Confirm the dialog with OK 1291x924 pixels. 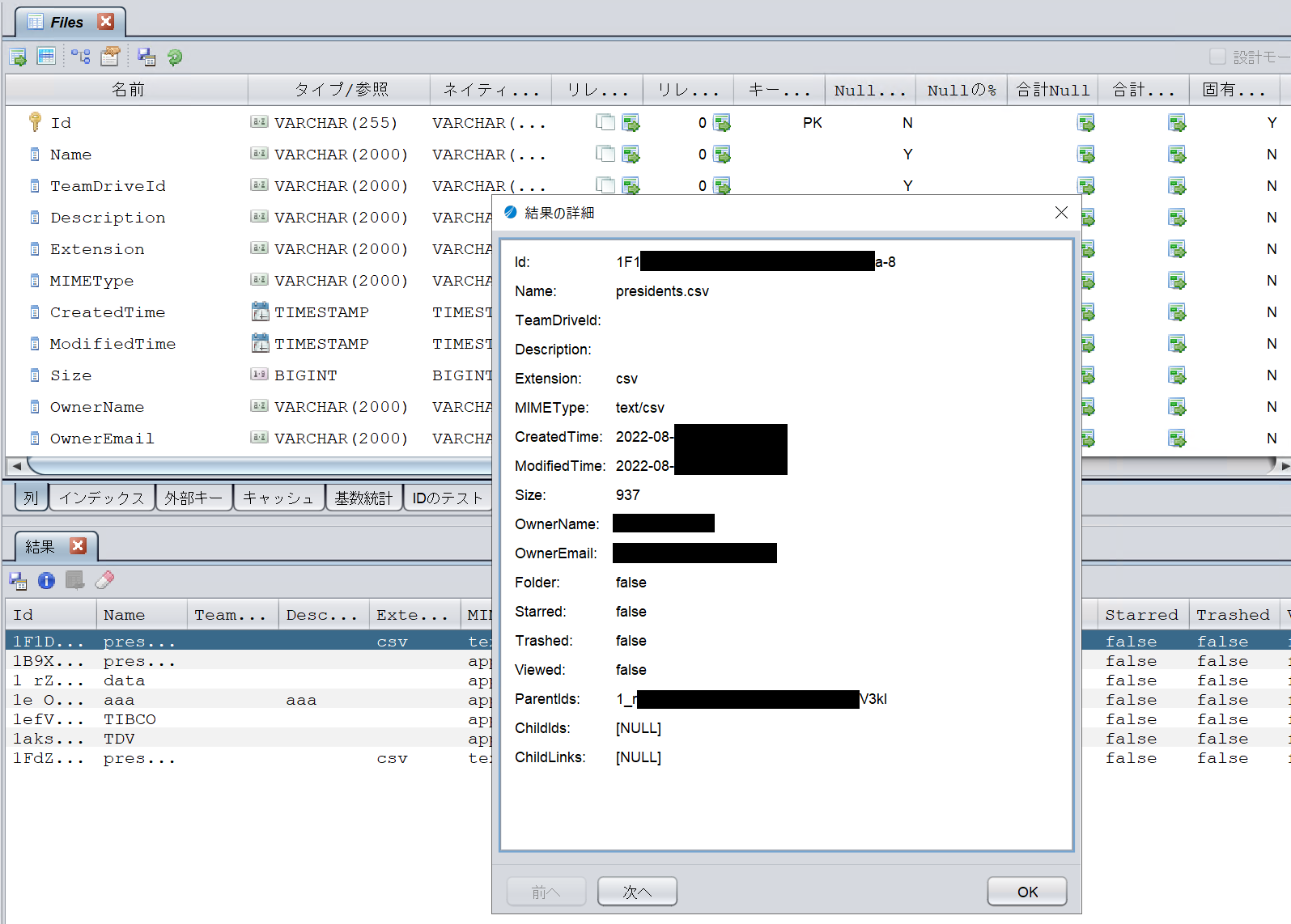tap(1027, 892)
